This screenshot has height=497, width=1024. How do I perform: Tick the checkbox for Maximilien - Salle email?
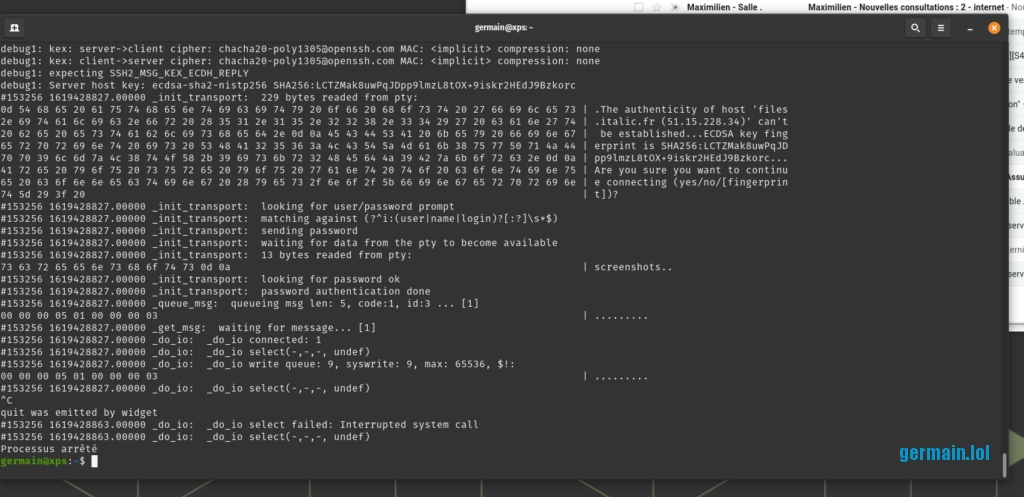click(x=639, y=6)
